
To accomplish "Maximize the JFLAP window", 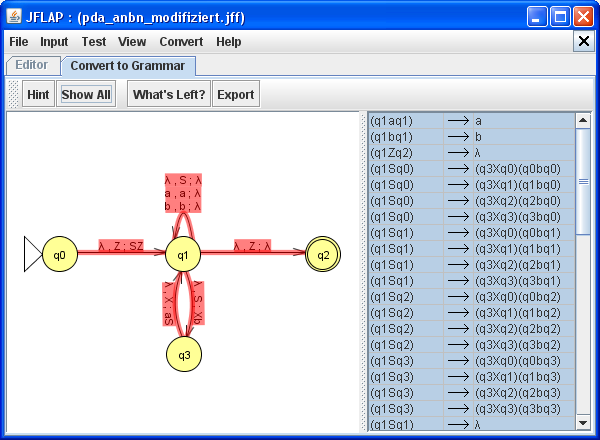I will 560,17.
